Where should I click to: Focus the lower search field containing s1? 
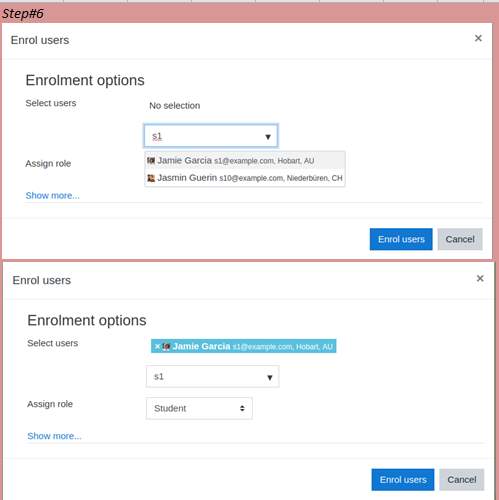click(212, 377)
